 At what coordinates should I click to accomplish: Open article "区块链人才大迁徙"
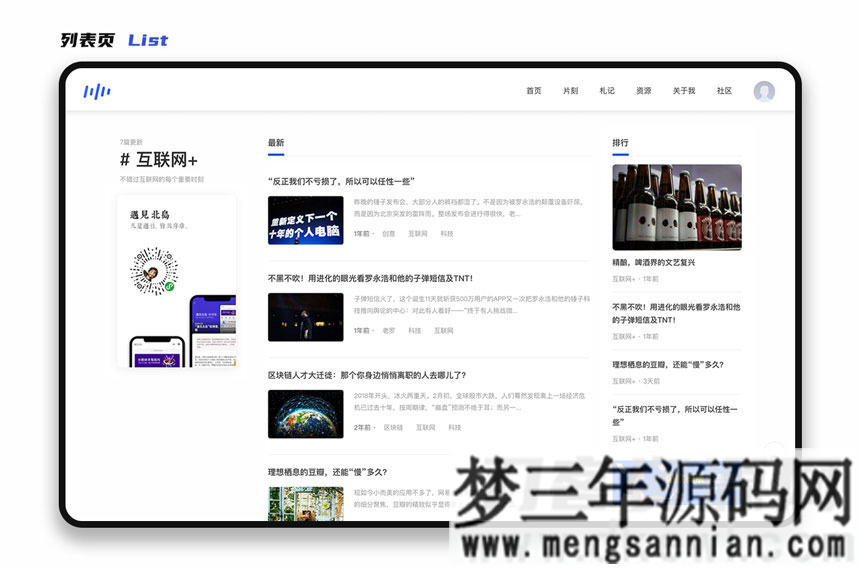pos(367,375)
